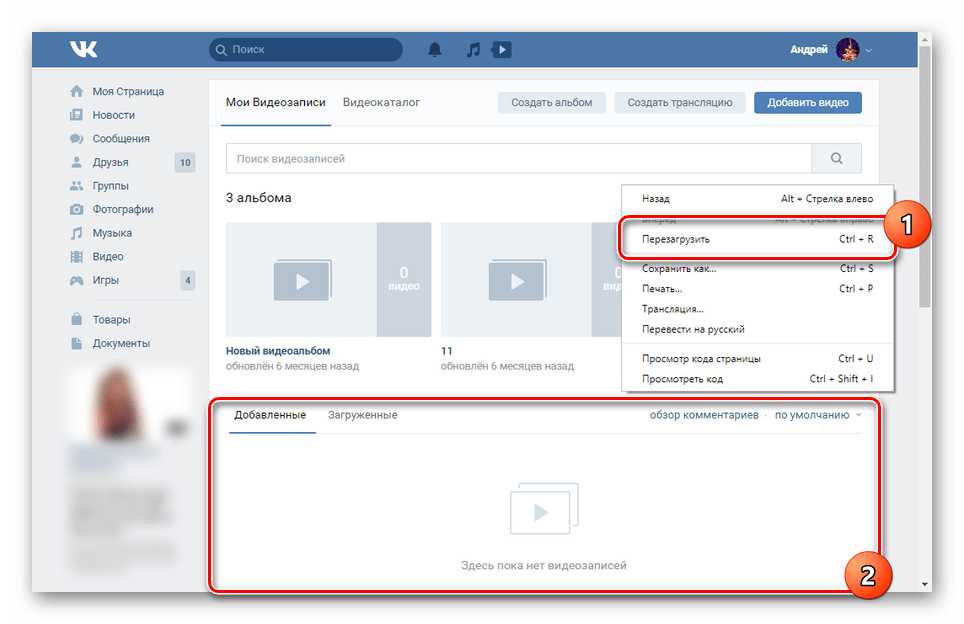
Task: Click the VK logo in header
Action: [83, 49]
